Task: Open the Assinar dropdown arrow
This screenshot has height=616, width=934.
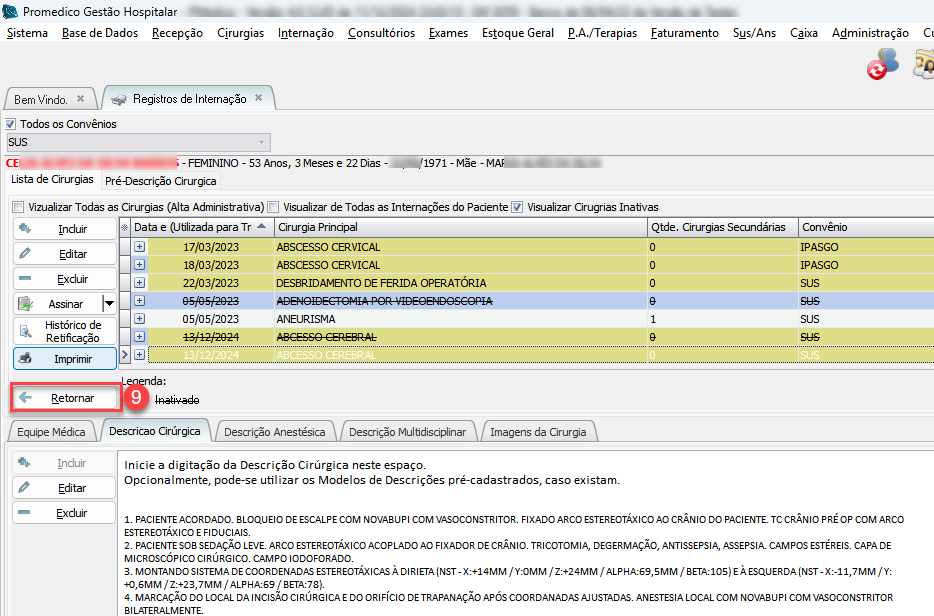Action: click(110, 304)
